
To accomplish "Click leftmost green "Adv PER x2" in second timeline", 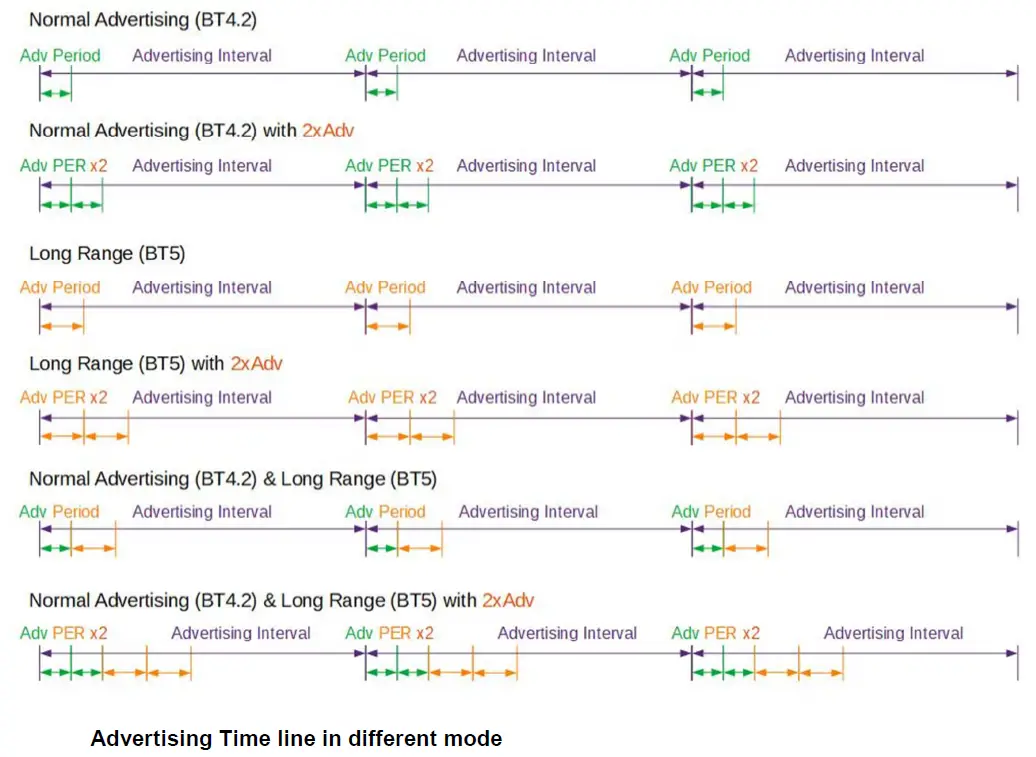I will 63,166.
